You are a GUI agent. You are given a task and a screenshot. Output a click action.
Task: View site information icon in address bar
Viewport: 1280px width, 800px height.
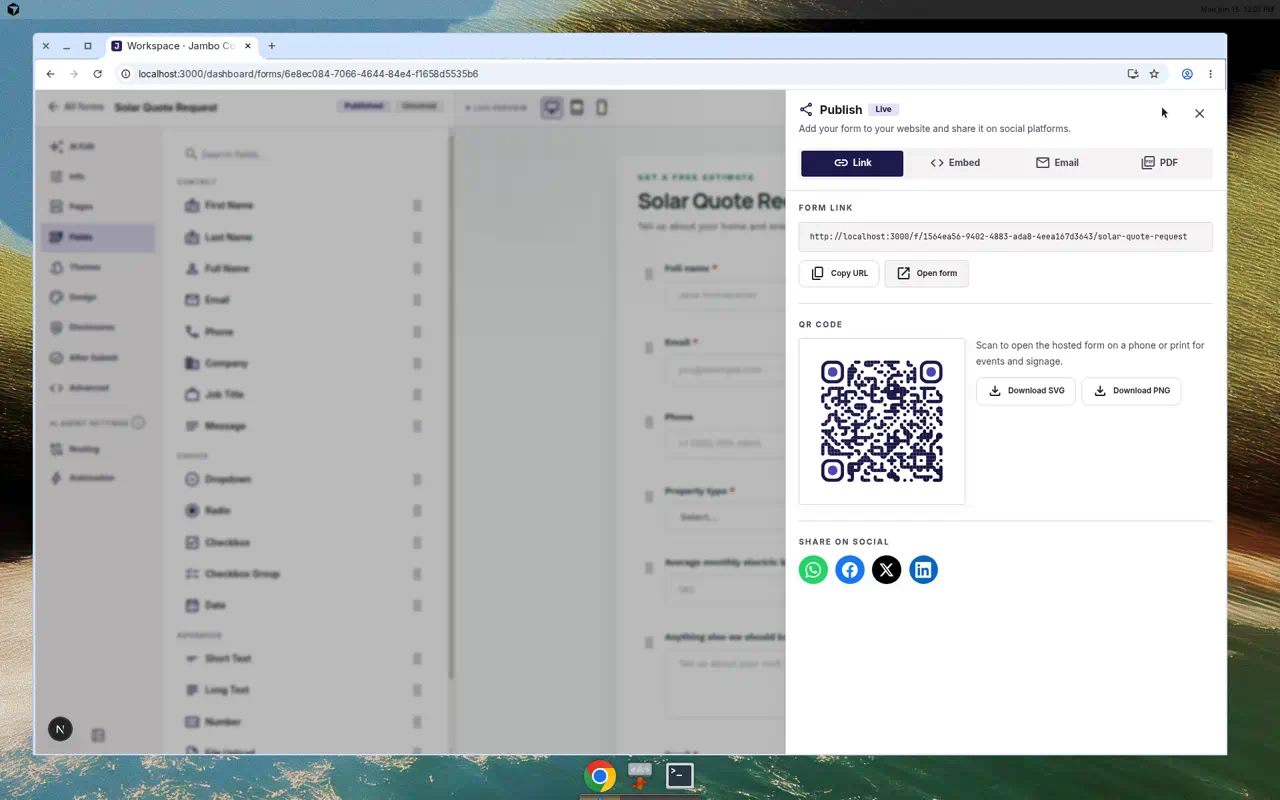pyautogui.click(x=126, y=74)
